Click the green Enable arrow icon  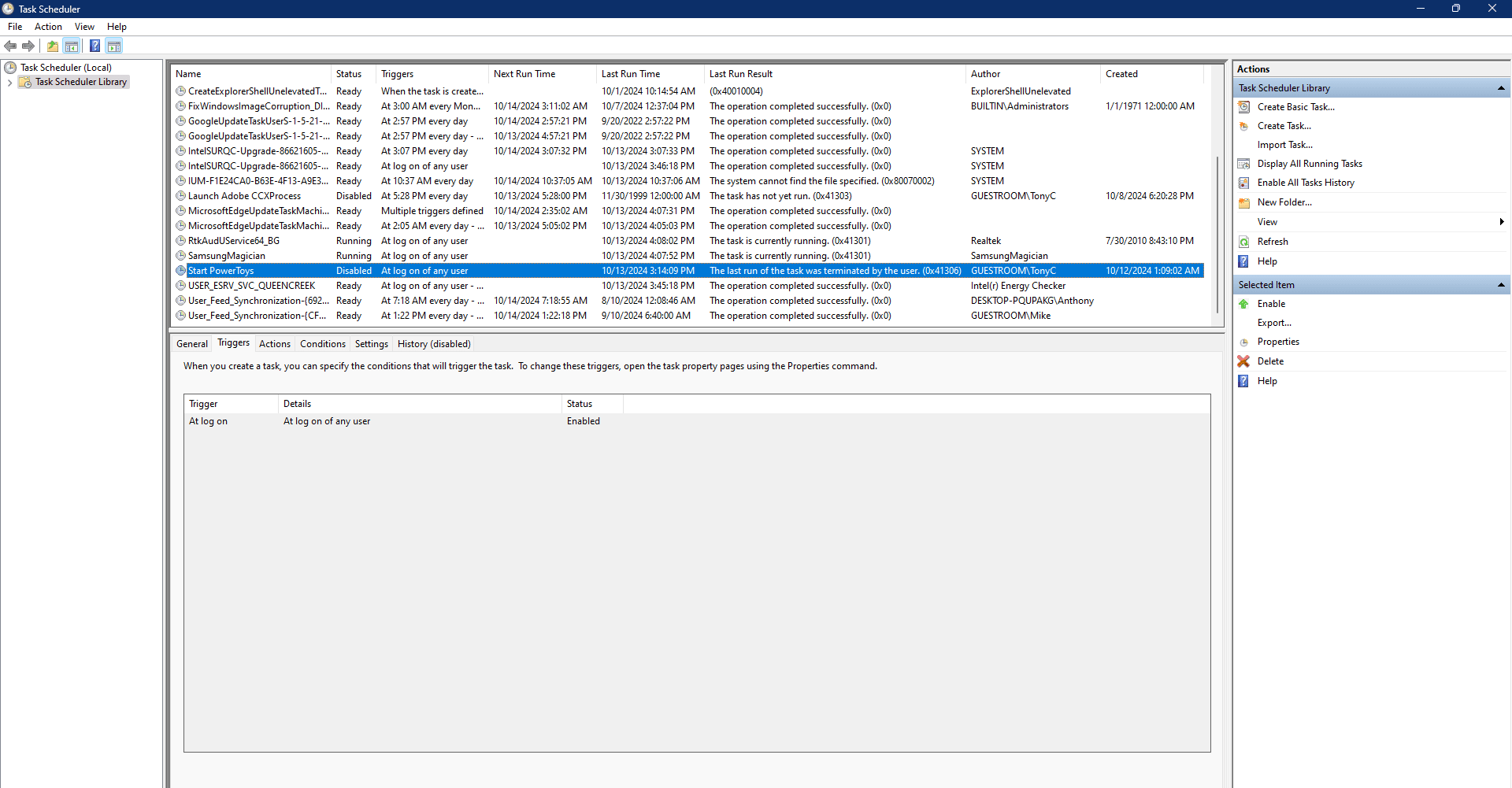pyautogui.click(x=1244, y=304)
